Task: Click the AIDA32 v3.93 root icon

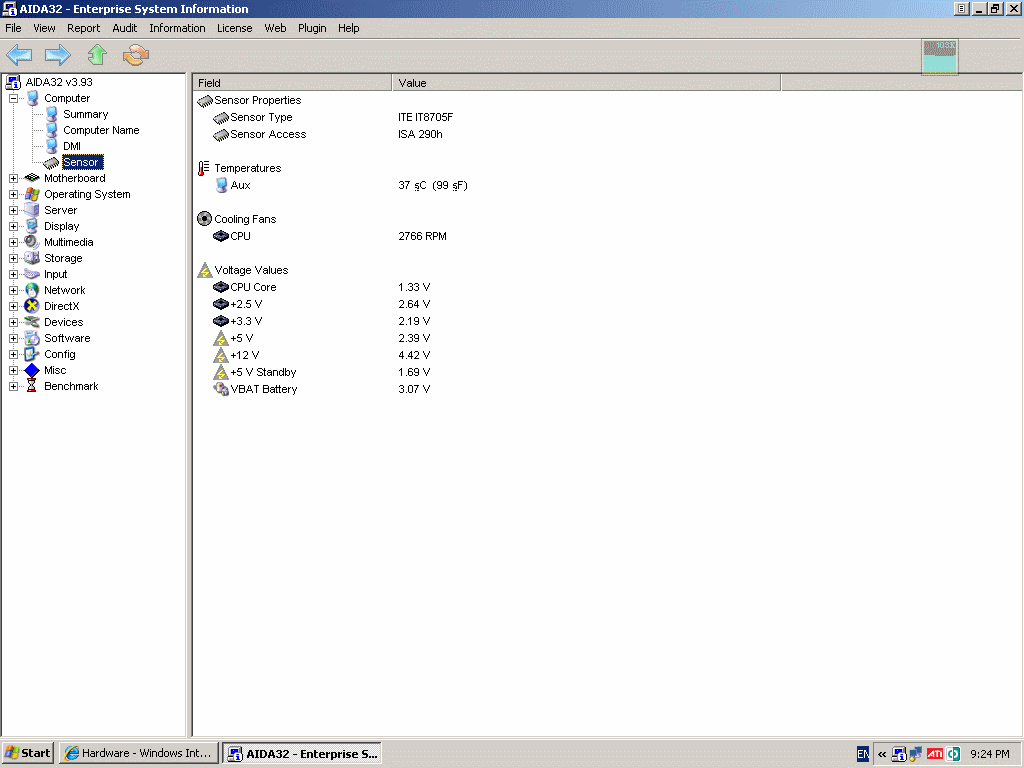Action: 13,82
